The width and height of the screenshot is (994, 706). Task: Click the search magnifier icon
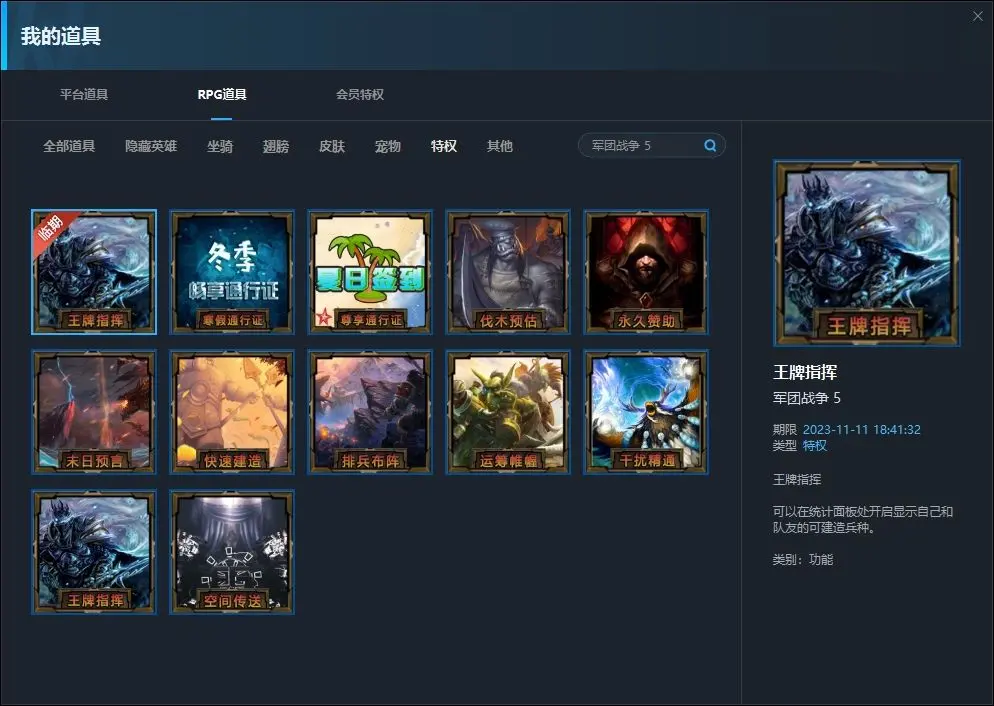[710, 146]
